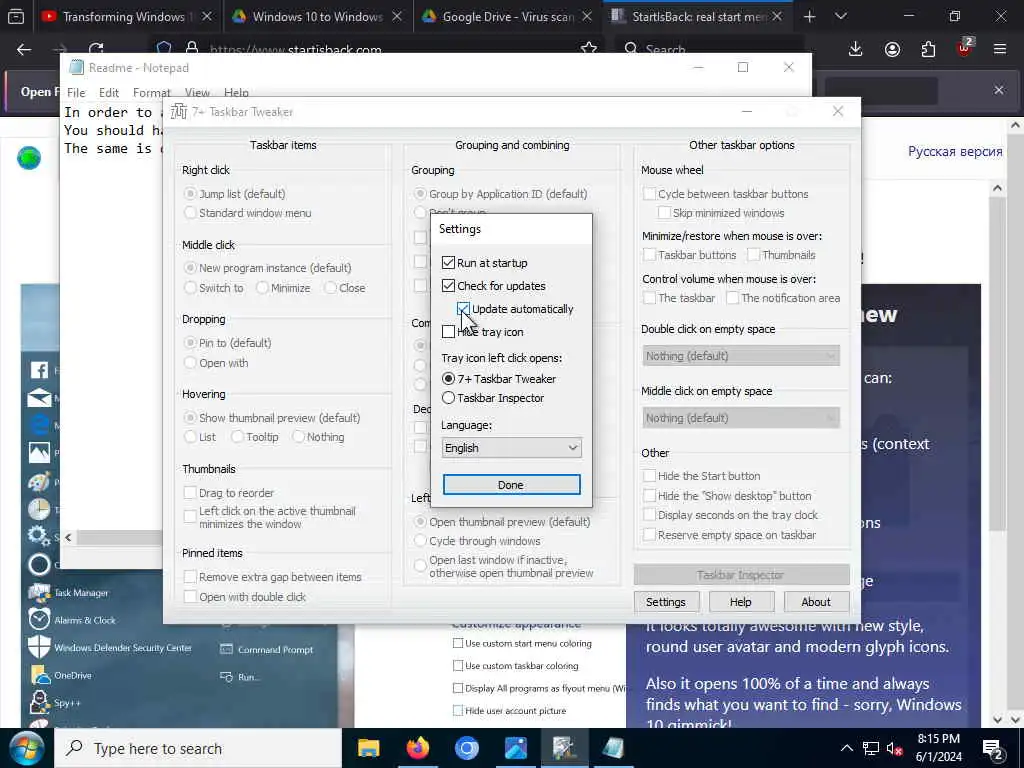
Task: Click webpage scrollbar down arrow
Action: 998,720
